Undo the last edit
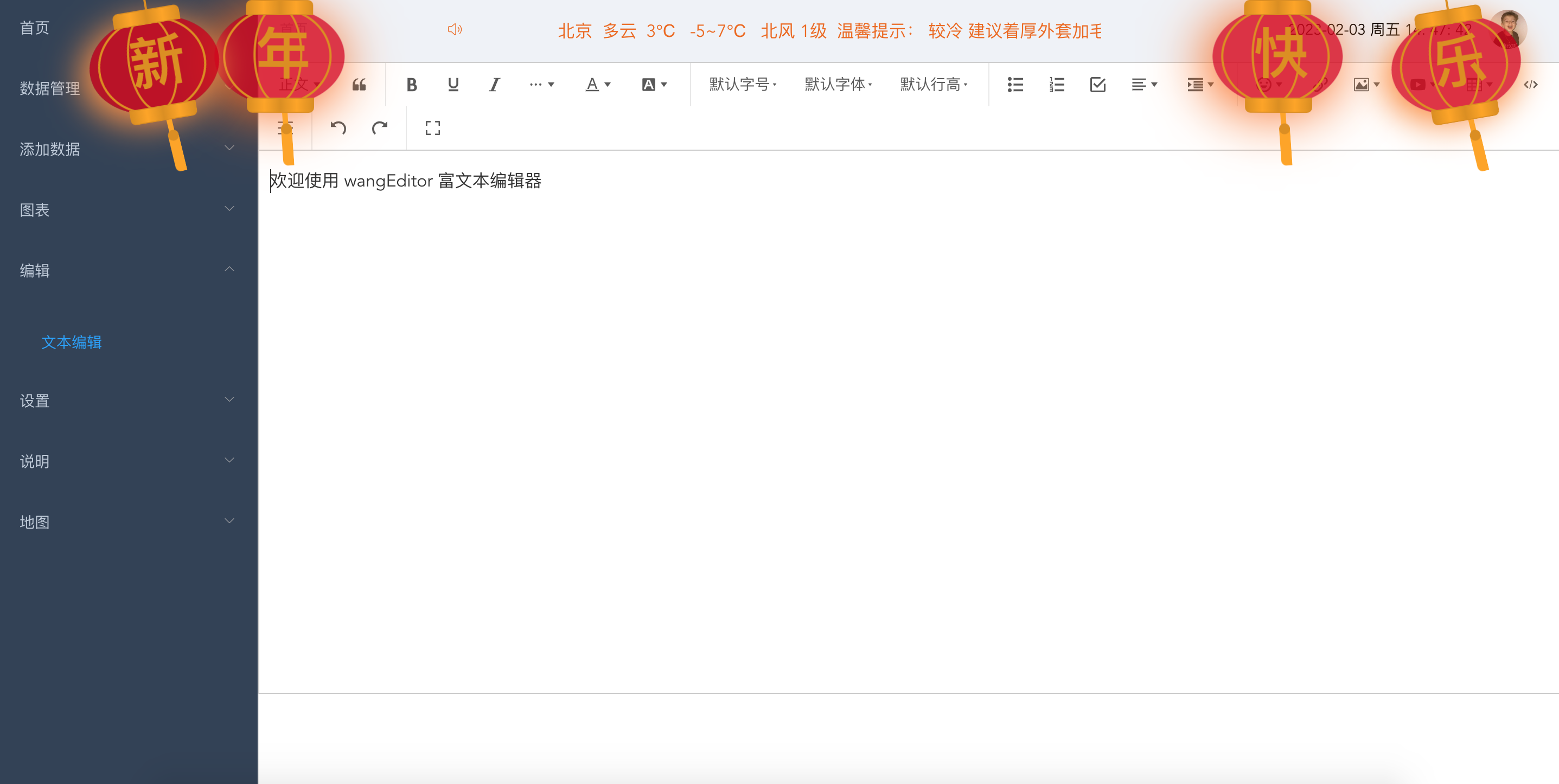Viewport: 1559px width, 784px height. coord(338,127)
